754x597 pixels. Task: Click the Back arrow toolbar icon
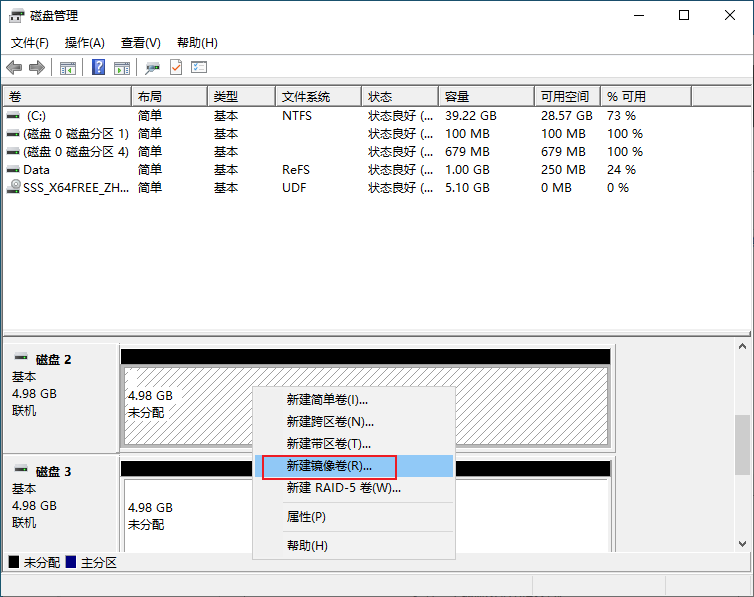point(14,68)
